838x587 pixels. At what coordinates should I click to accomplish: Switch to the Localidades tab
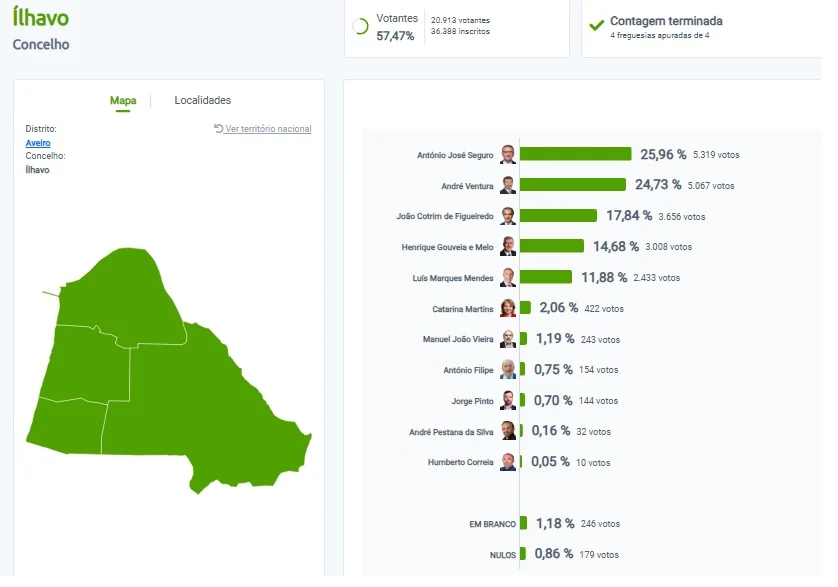(203, 100)
